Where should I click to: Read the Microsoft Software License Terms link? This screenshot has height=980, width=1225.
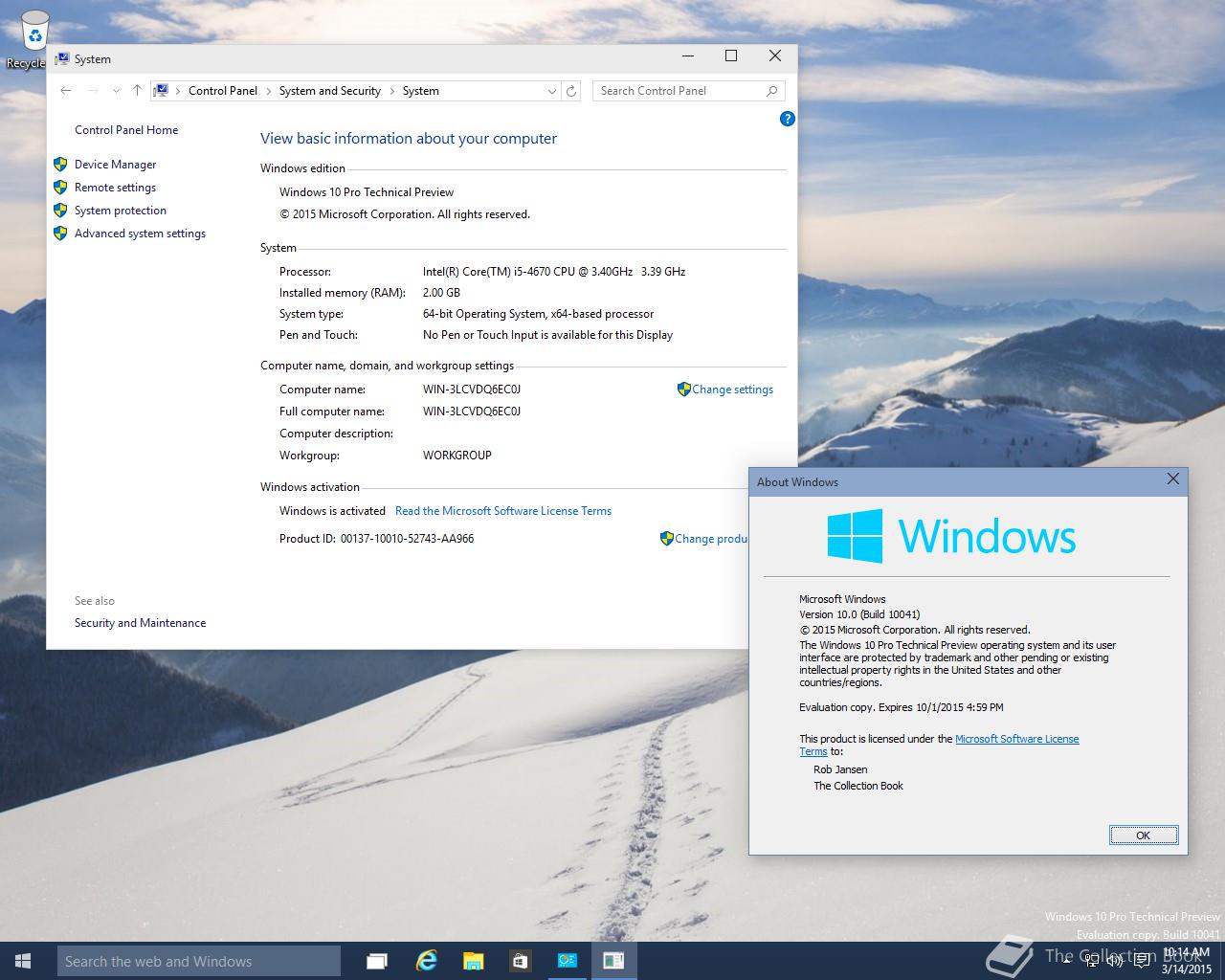tap(503, 511)
